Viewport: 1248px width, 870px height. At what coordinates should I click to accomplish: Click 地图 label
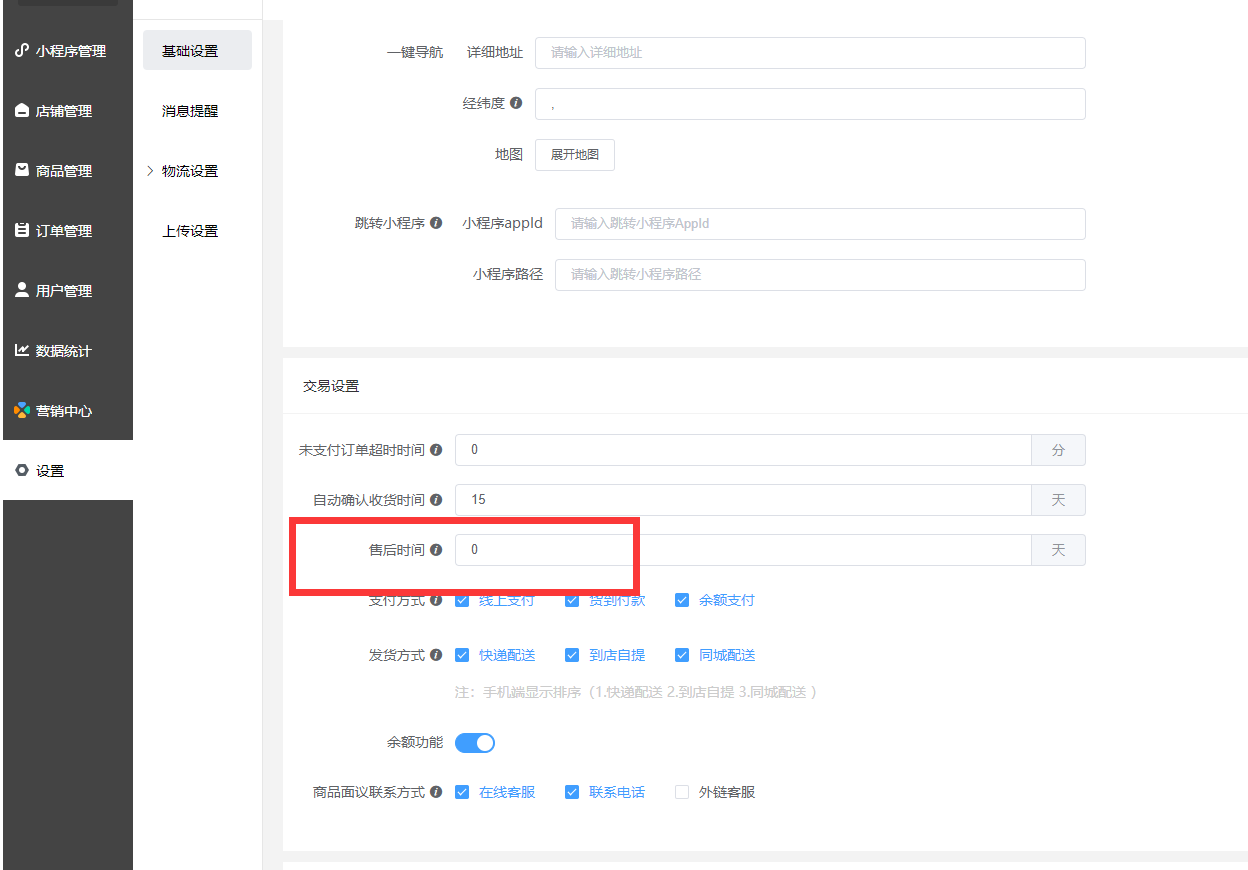point(509,155)
